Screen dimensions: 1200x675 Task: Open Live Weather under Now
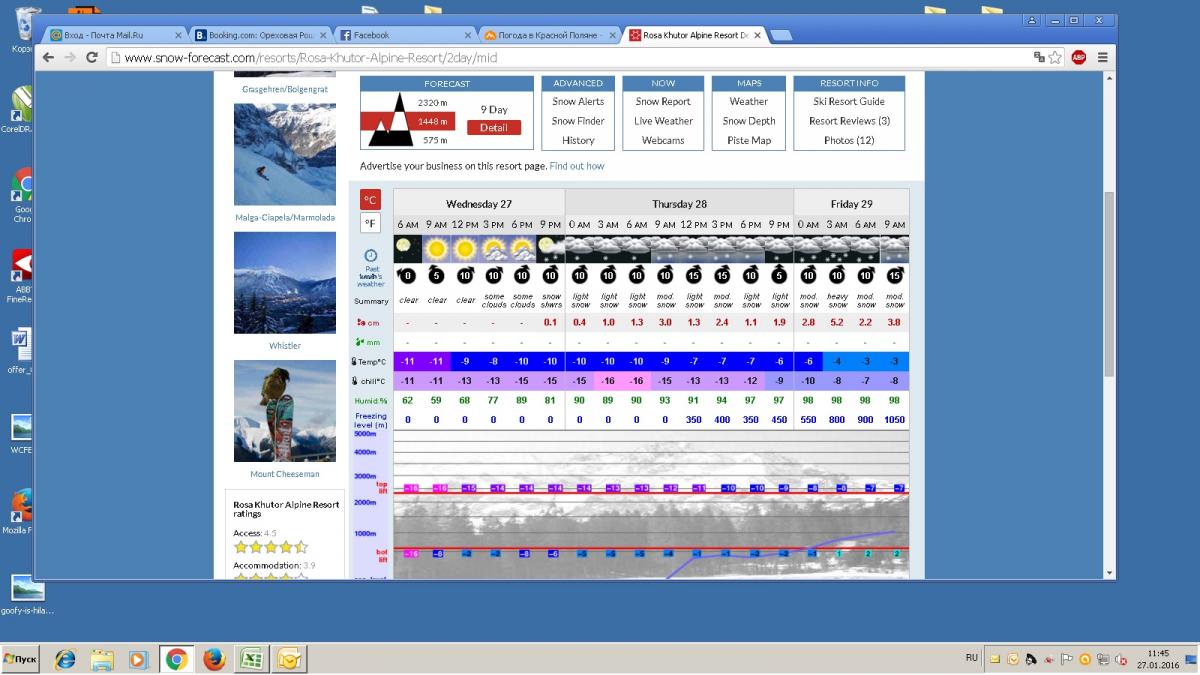coord(663,121)
